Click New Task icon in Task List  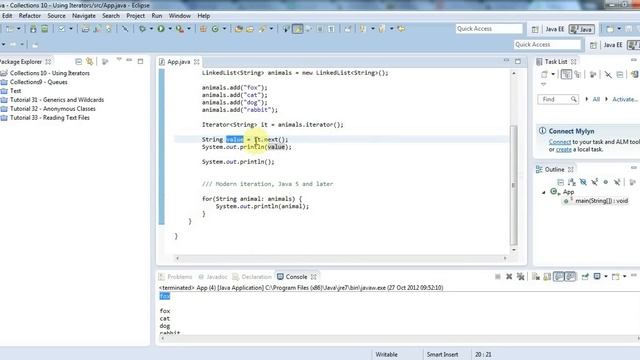click(x=544, y=74)
